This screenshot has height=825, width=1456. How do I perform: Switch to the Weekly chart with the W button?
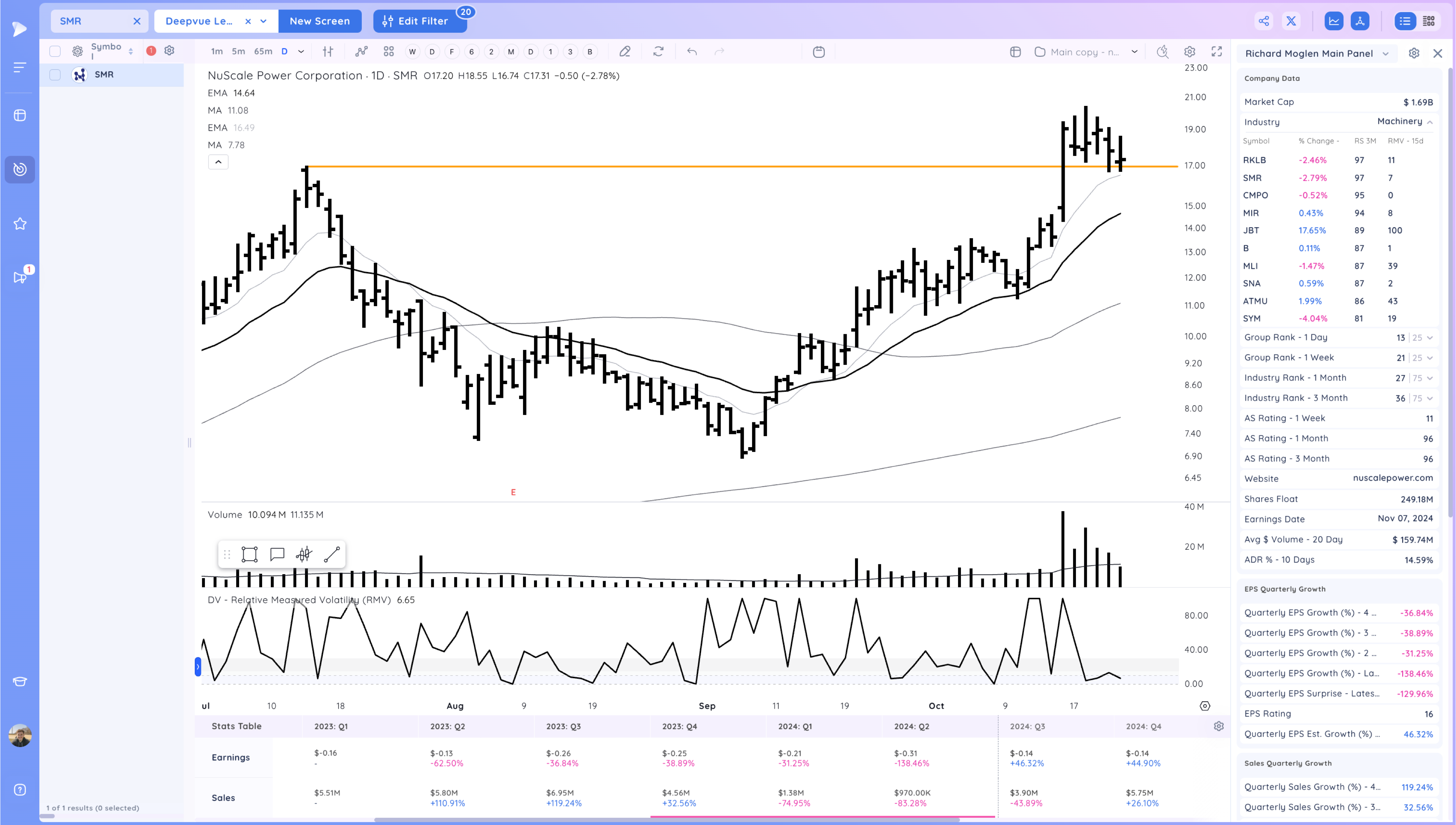(x=412, y=51)
